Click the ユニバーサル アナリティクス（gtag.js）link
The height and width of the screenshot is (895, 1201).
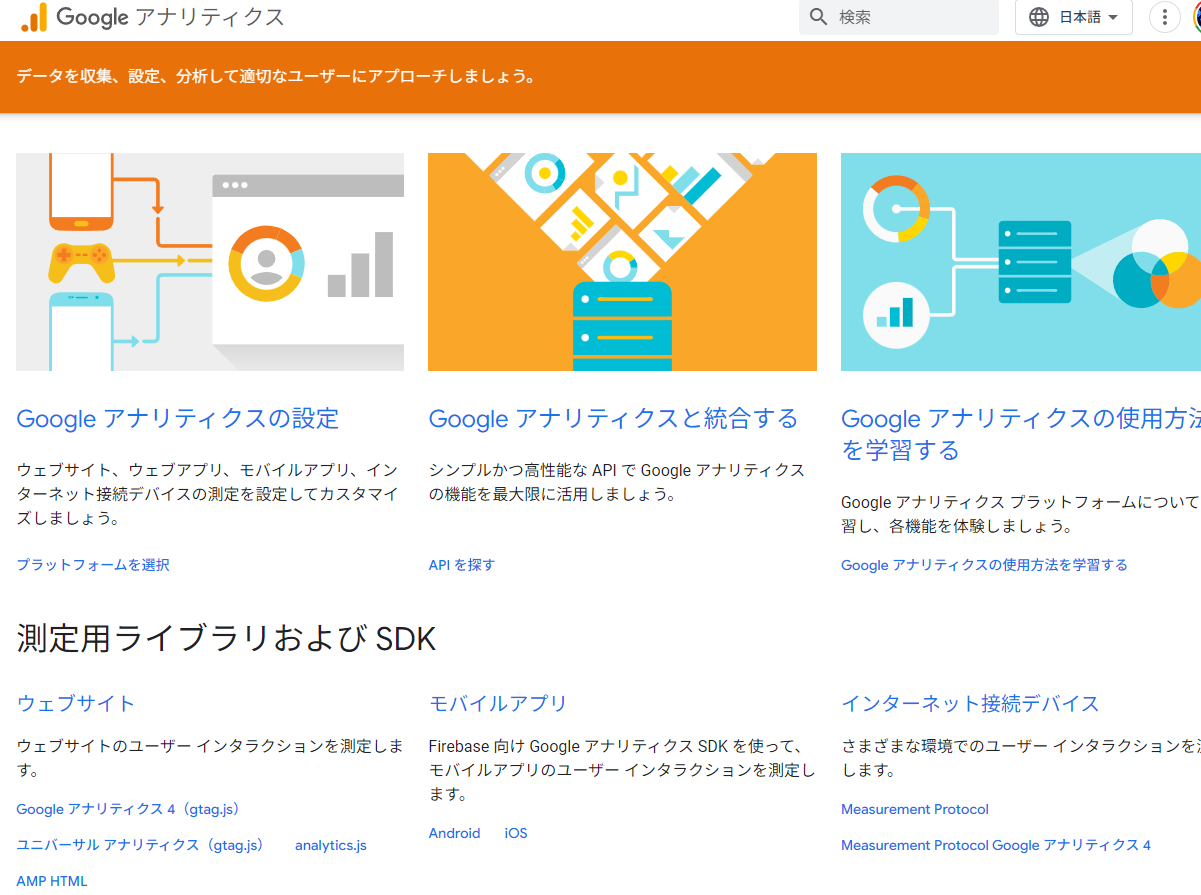(141, 845)
